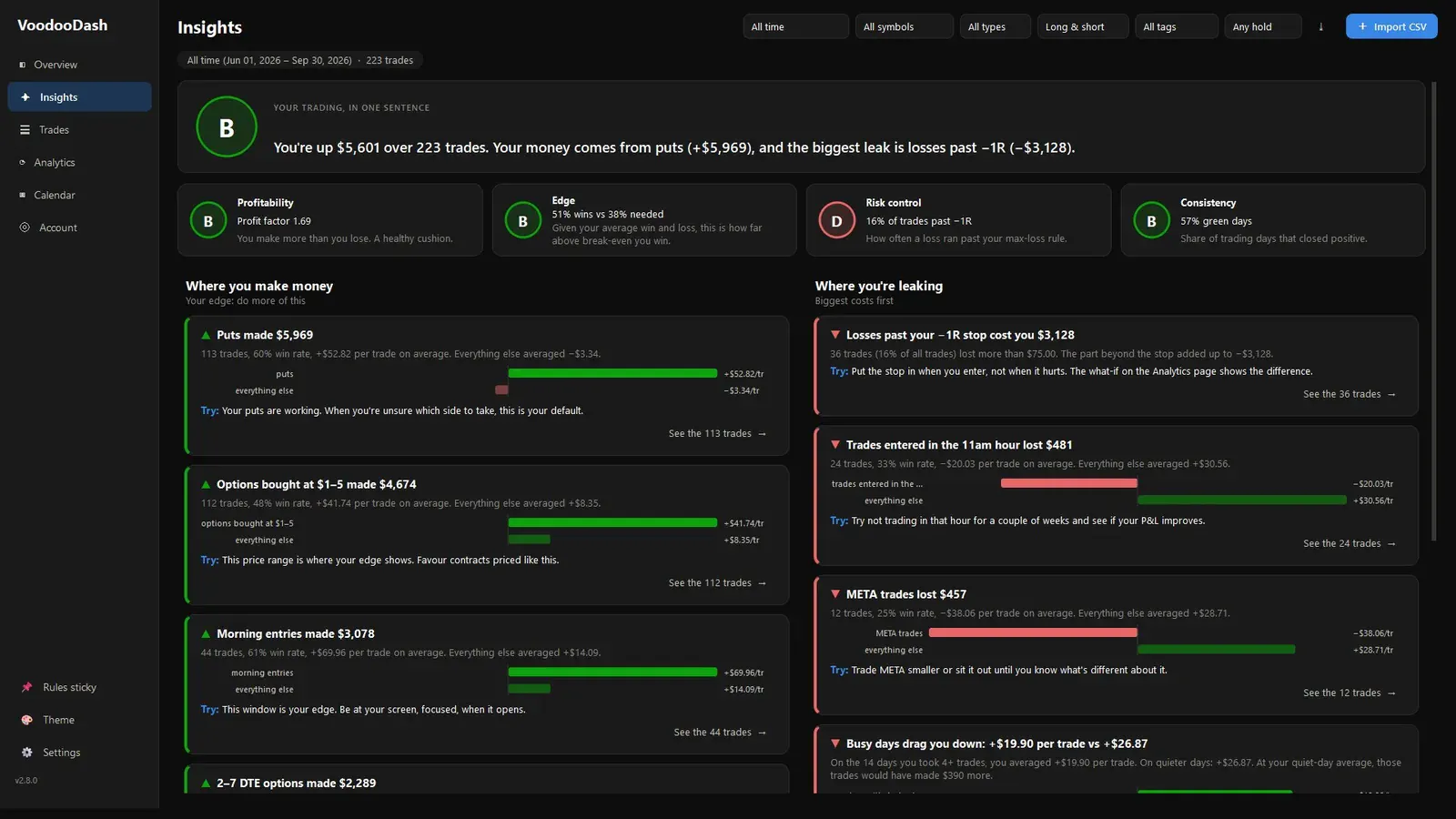Screen dimensions: 1456x819
Task: Click the vertical scrollbar of the Insights page
Action: point(1434,311)
